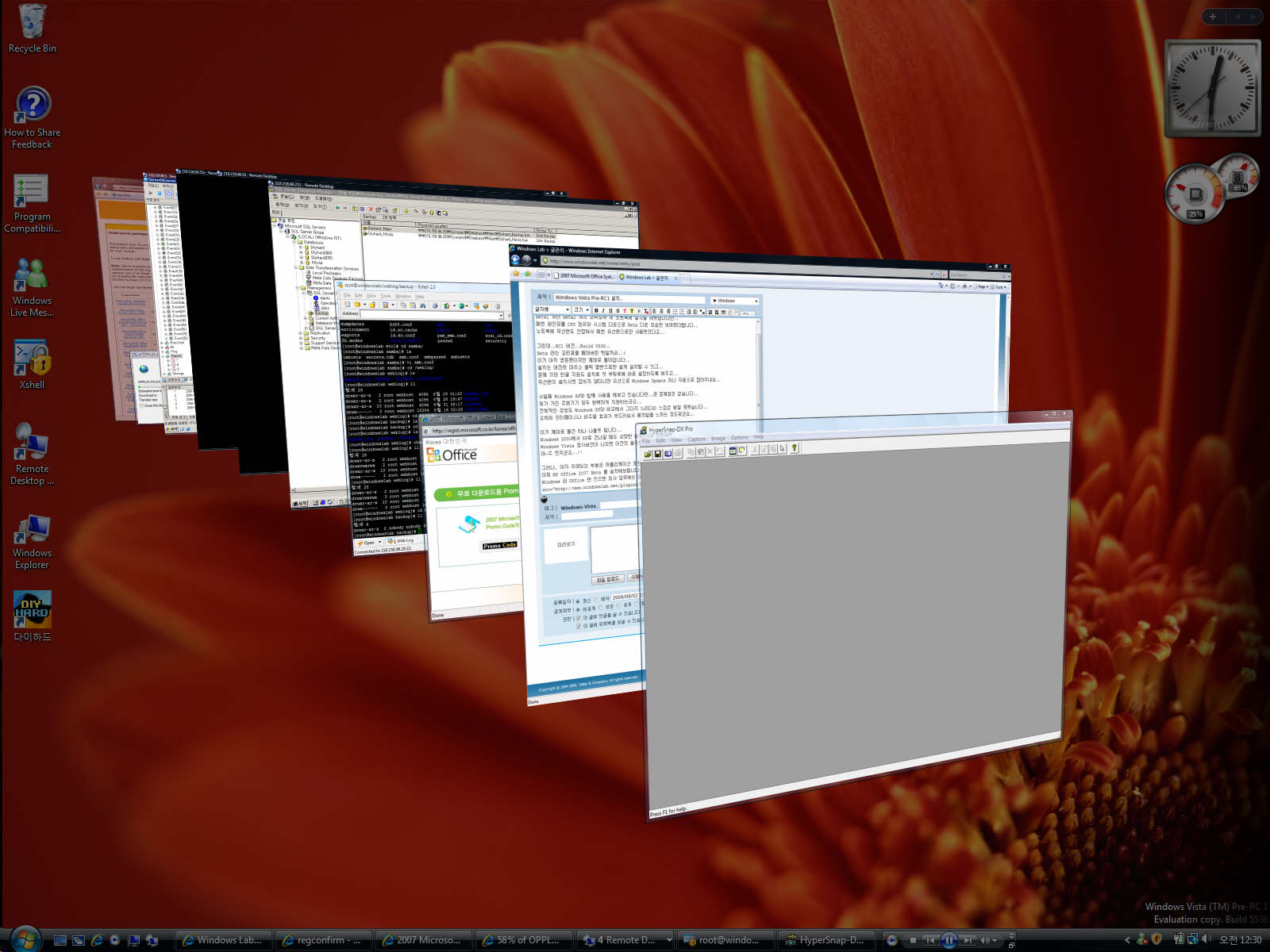
Task: Click Underline icon in blog editor
Action: [x=610, y=310]
